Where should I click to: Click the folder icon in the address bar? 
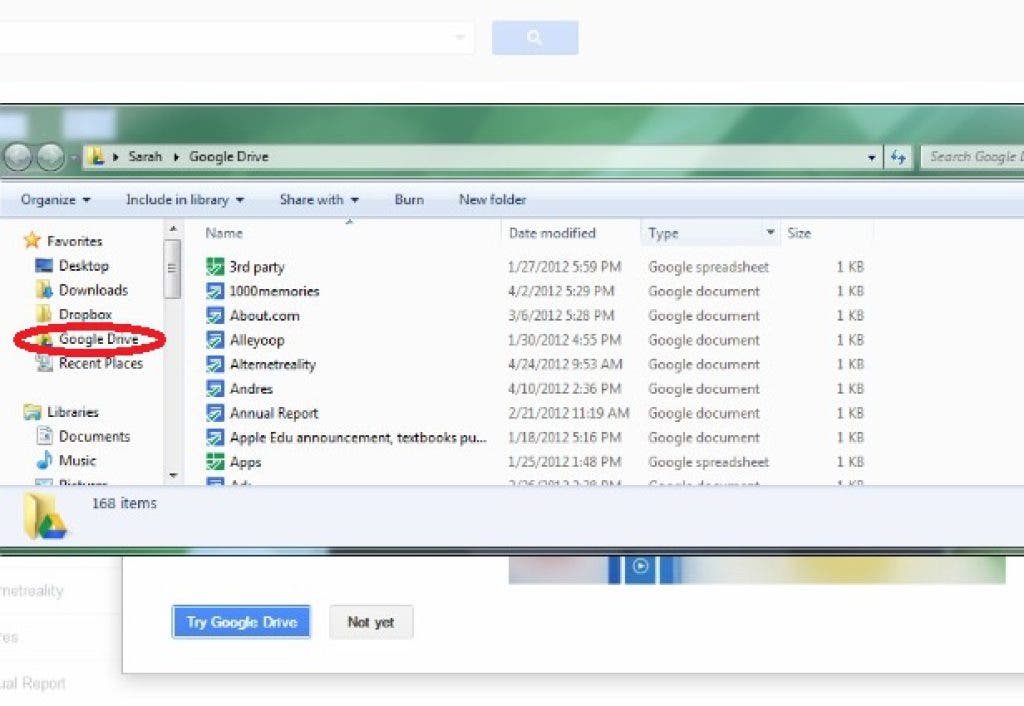pyautogui.click(x=96, y=156)
